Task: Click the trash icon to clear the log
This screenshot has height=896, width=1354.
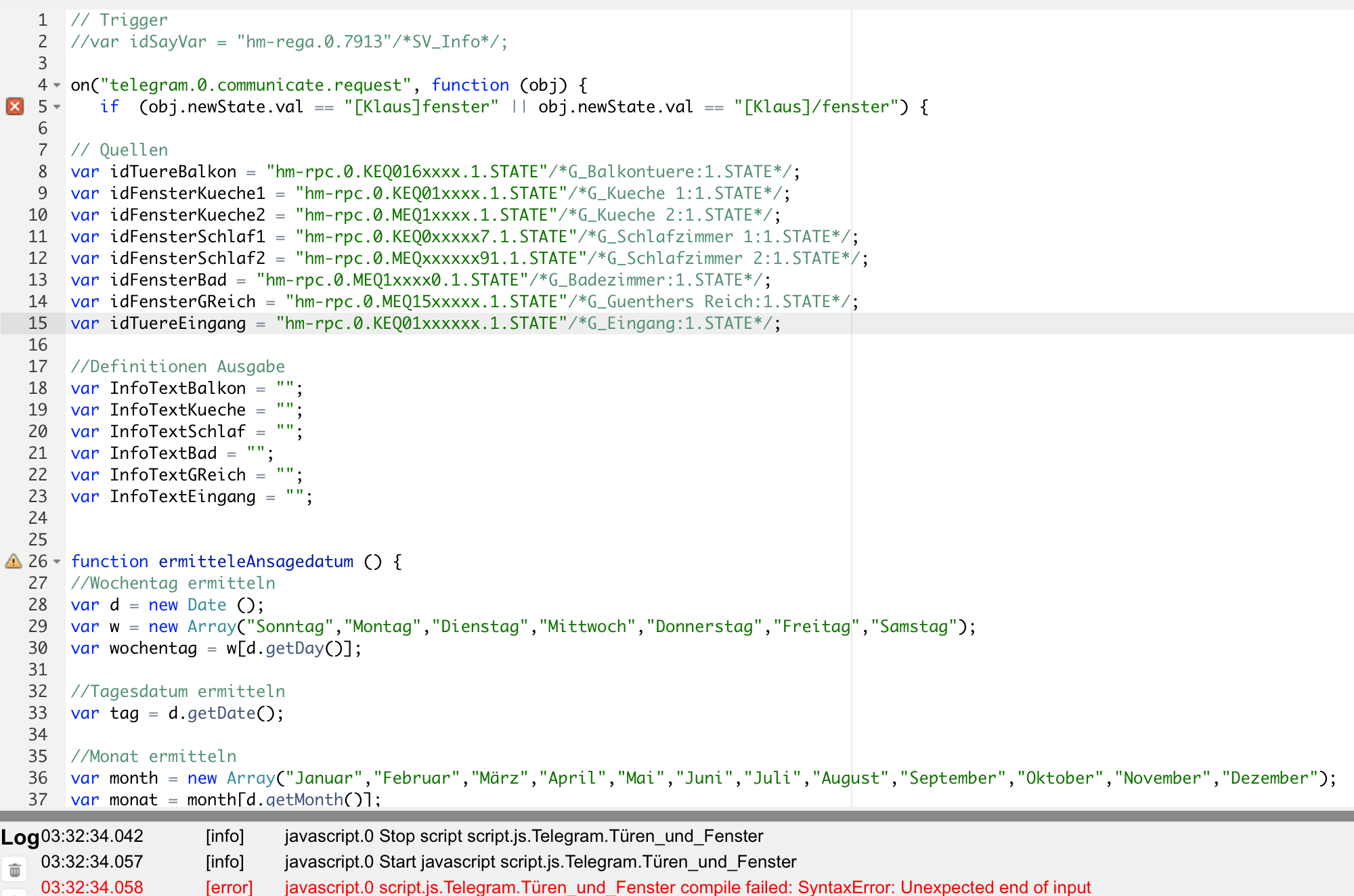Action: [14, 870]
